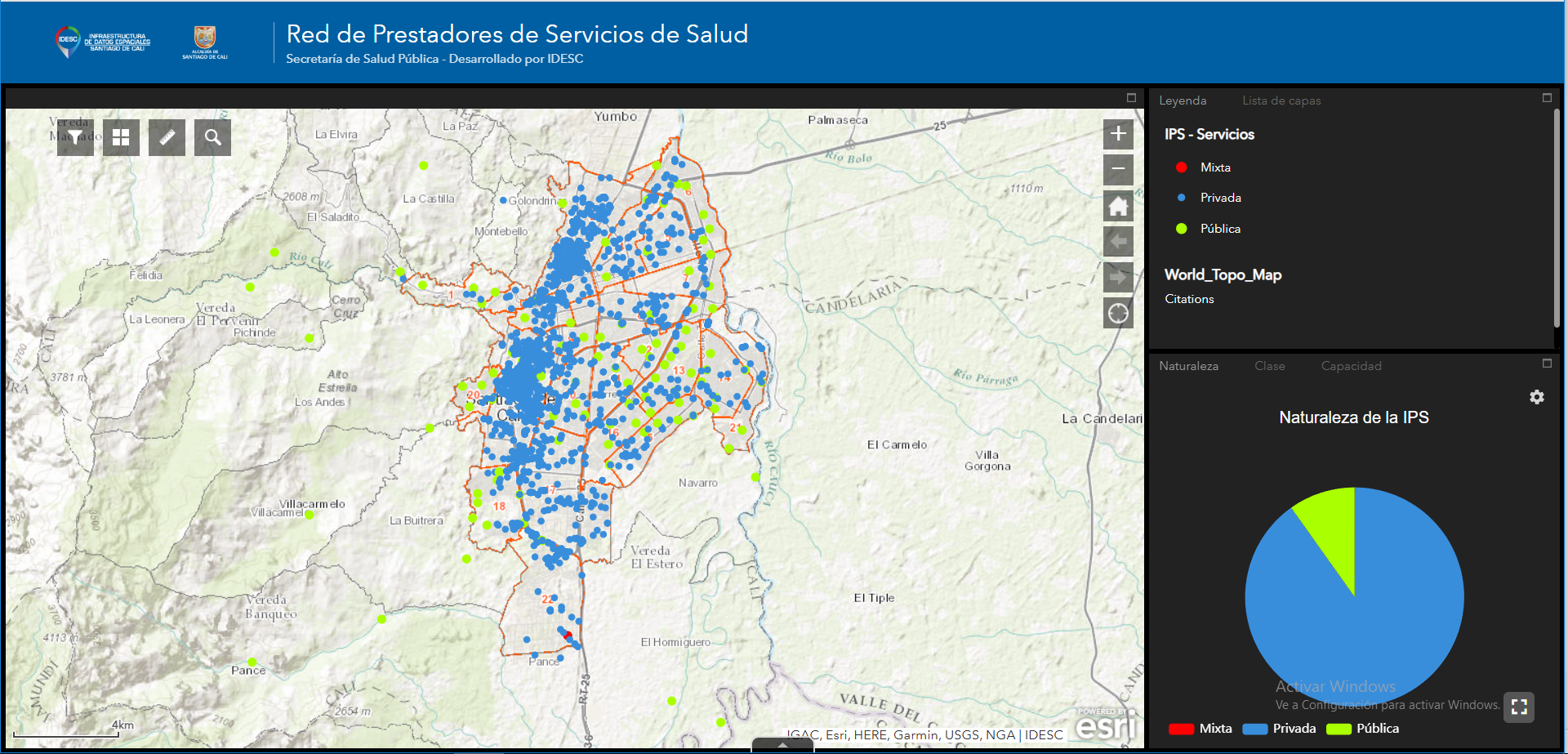Open the basemap gallery grid icon
Image resolution: width=1568 pixels, height=754 pixels.
[x=121, y=137]
